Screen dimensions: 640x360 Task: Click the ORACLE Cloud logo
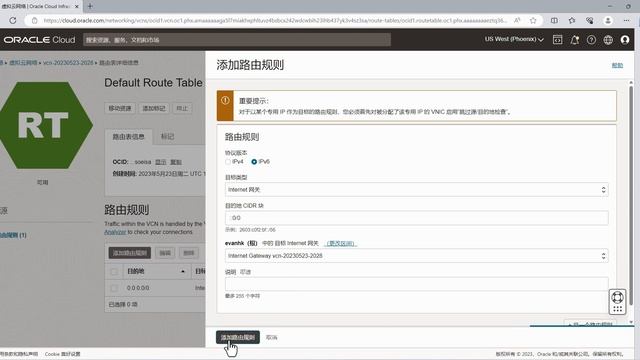click(x=40, y=40)
